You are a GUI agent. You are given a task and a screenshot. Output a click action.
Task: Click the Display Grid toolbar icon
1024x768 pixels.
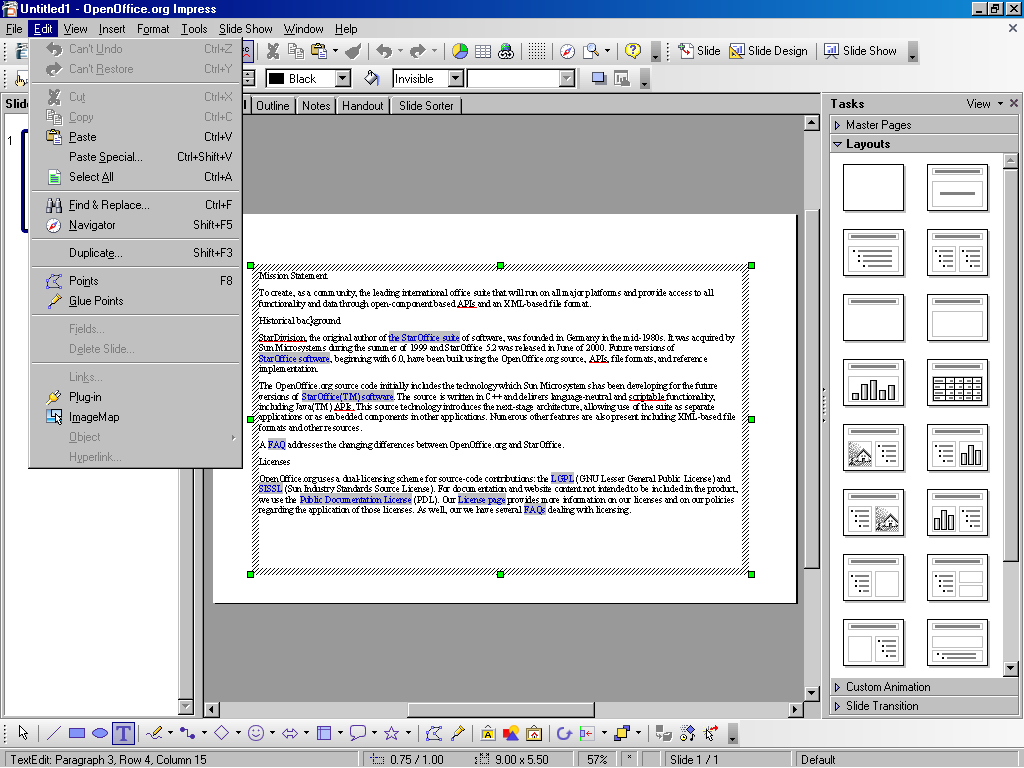tap(537, 51)
